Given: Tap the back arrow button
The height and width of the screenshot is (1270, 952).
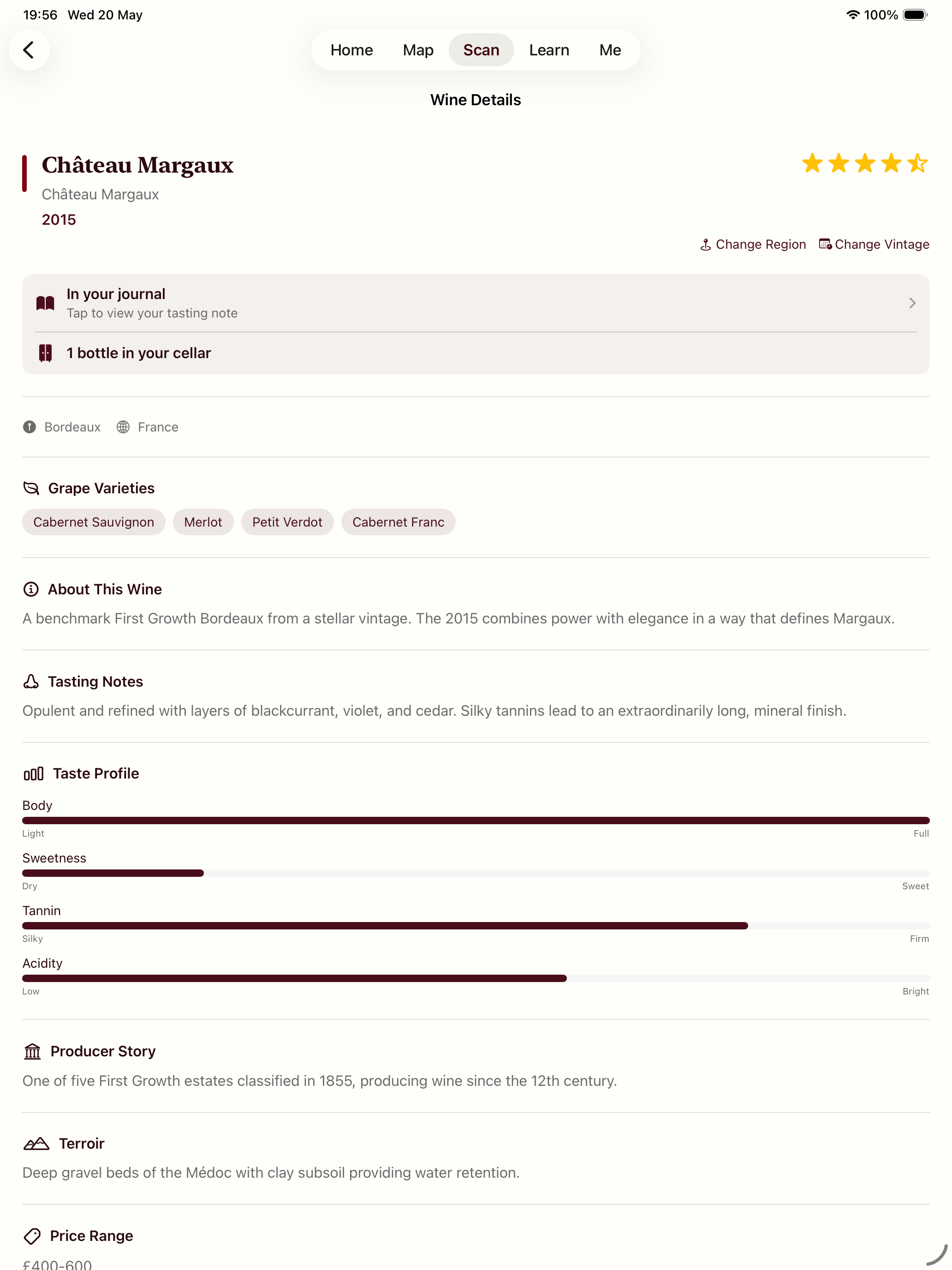Looking at the screenshot, I should pyautogui.click(x=29, y=50).
